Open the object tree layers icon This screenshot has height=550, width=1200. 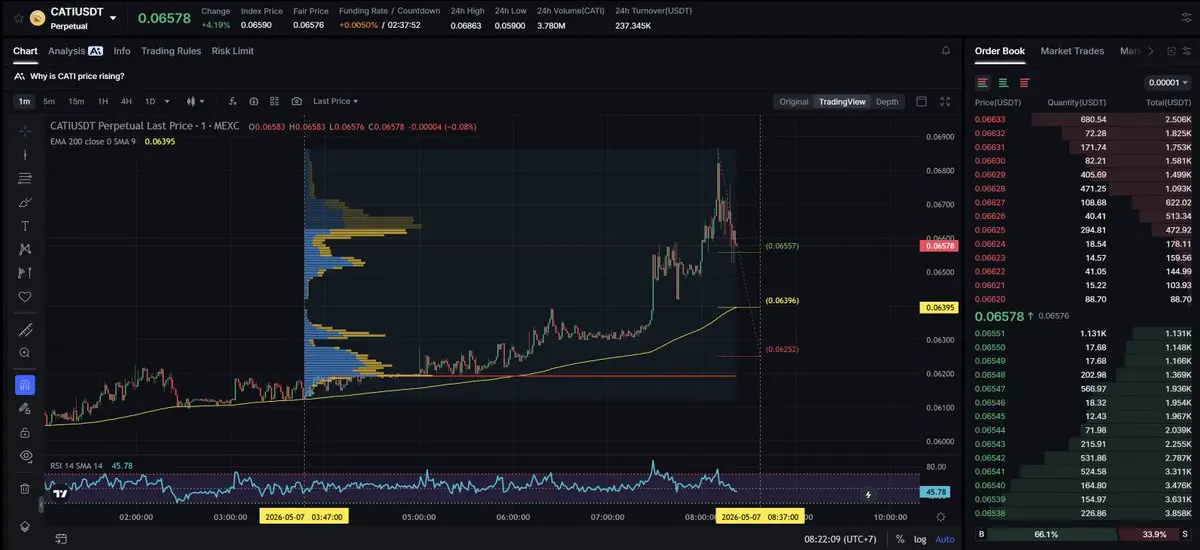pos(25,526)
